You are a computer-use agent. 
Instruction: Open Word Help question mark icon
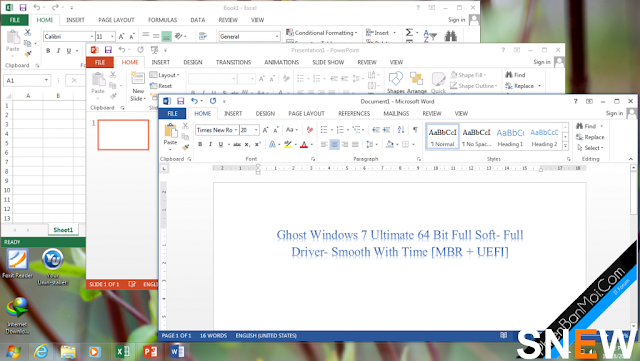[576, 101]
